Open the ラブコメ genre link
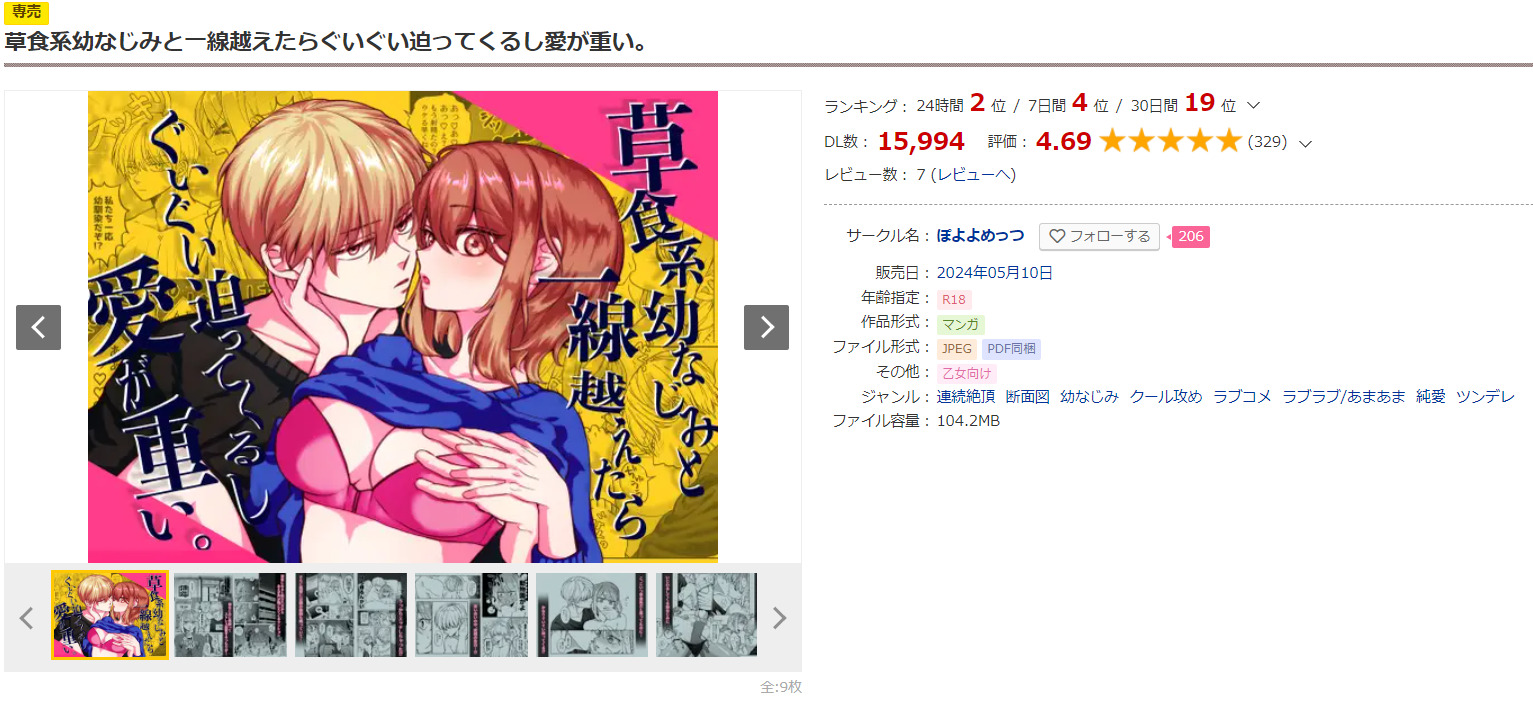Viewport: 1533px width, 703px height. (1242, 397)
